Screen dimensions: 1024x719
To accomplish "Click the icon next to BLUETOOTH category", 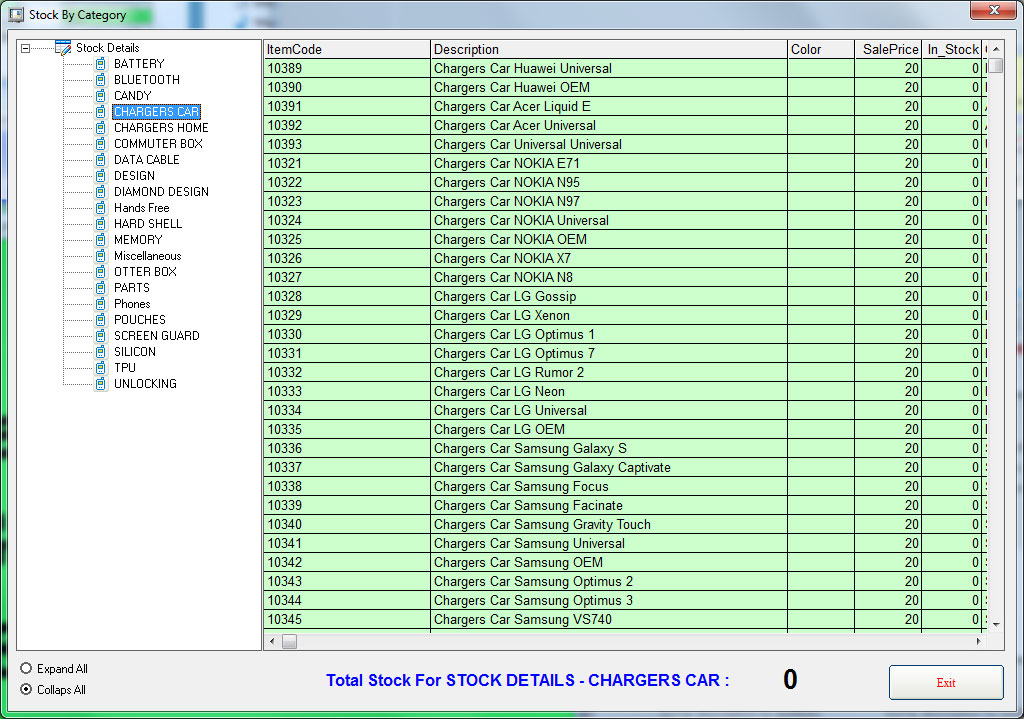I will (101, 80).
